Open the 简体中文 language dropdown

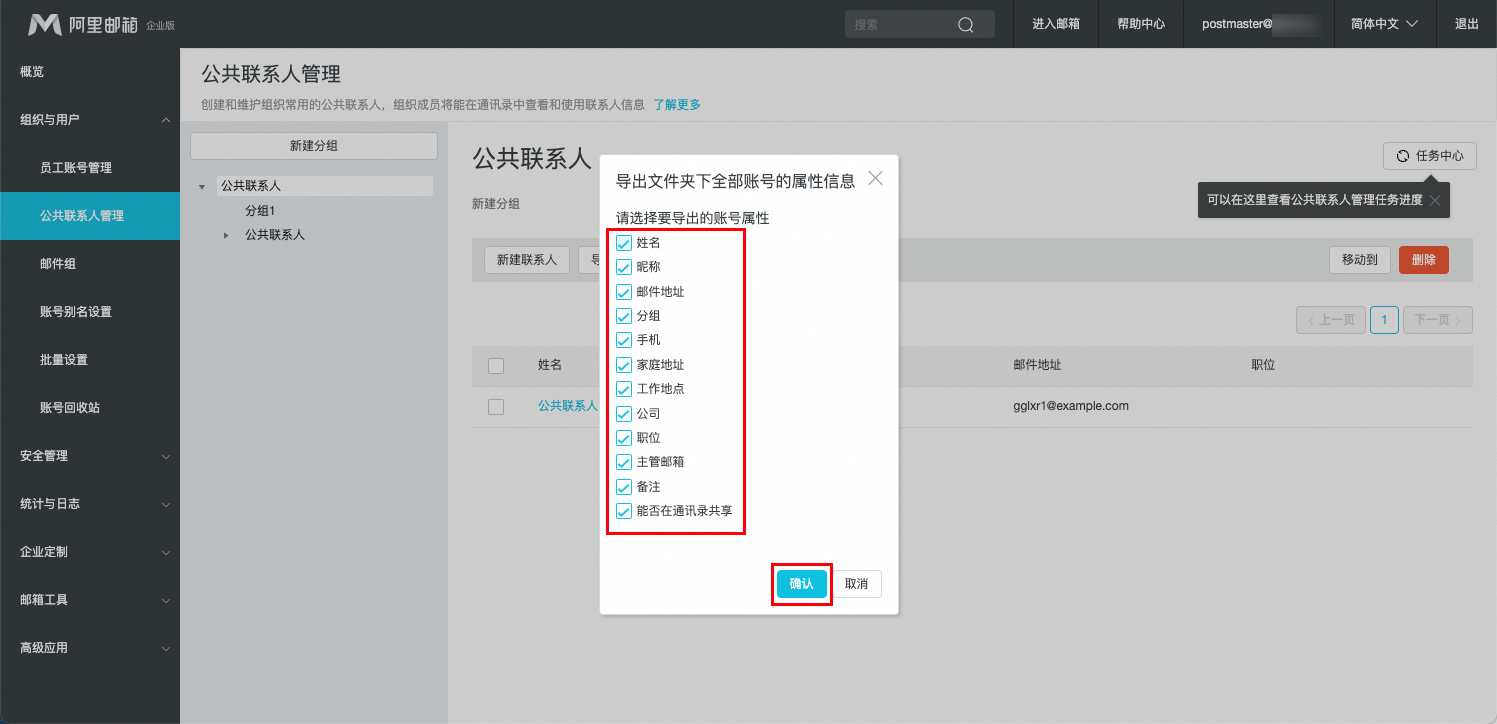pos(1383,24)
